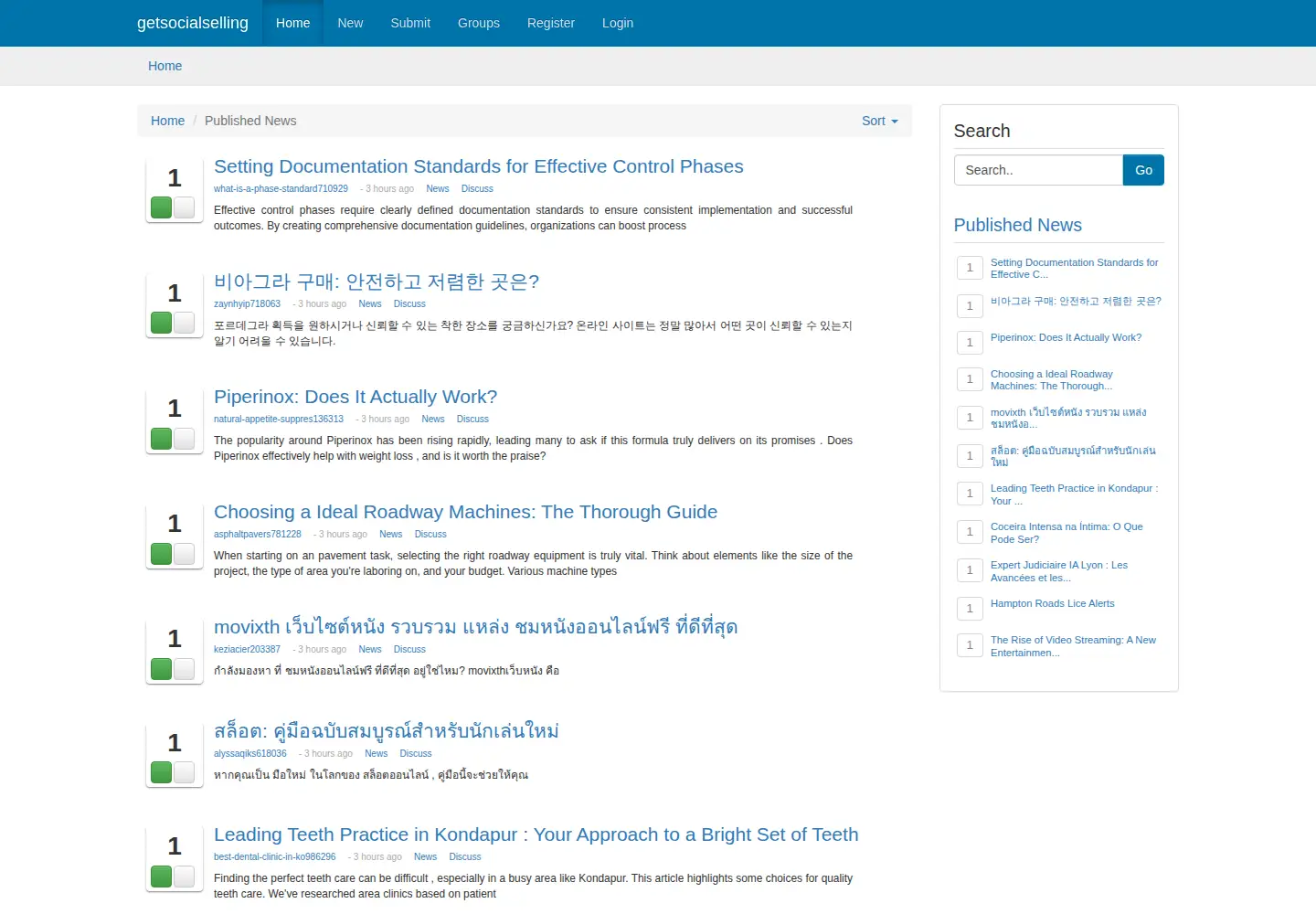Upvote the movixth post with green button
Viewport: 1316px width, 914px height.
coord(162,668)
